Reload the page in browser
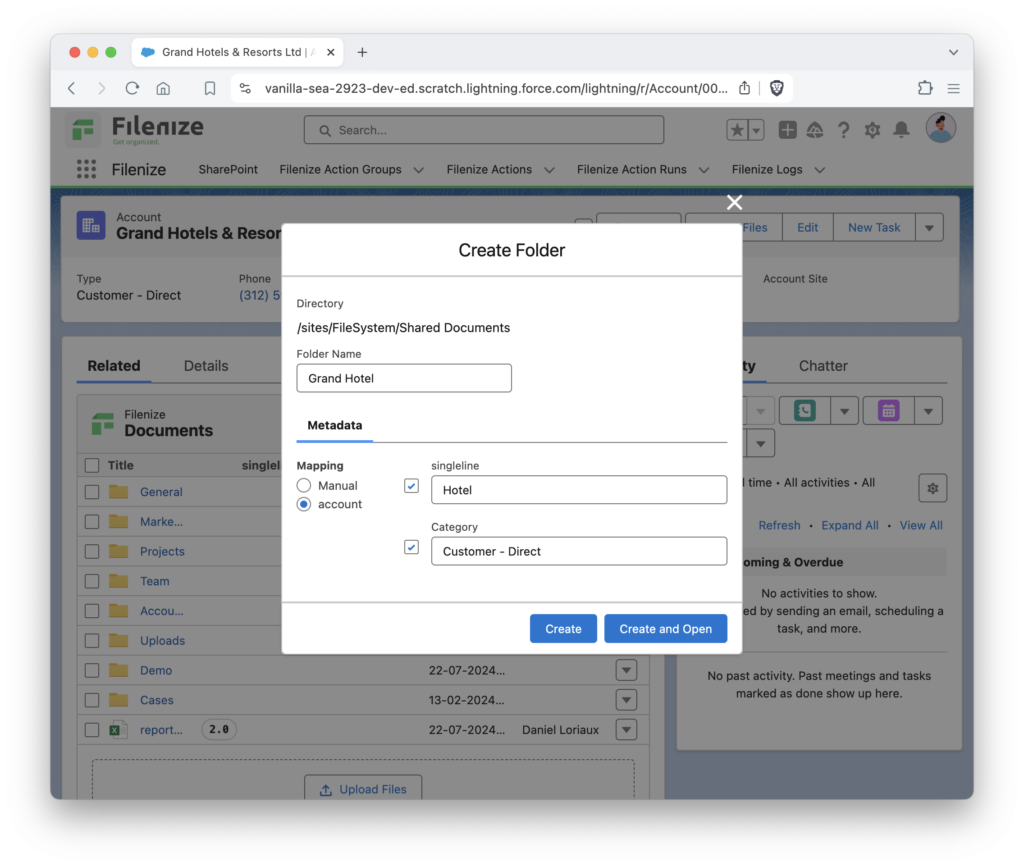The height and width of the screenshot is (866, 1024). click(x=132, y=88)
